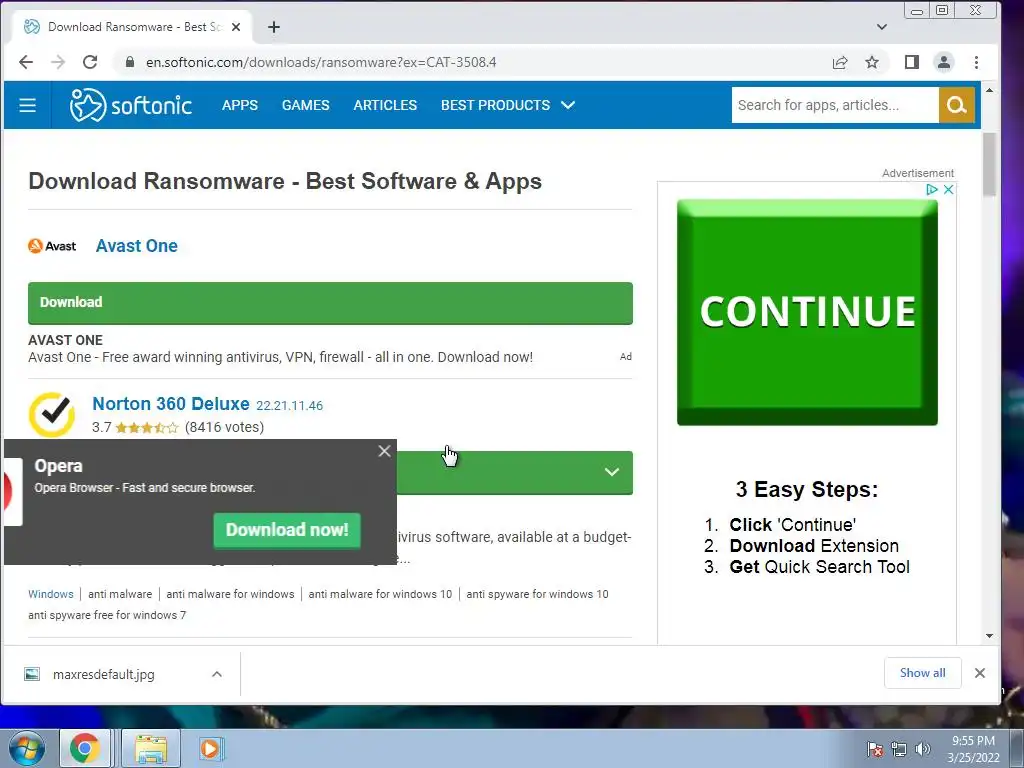Open the media player taskbar icon
Screen dimensions: 1024x768
(211, 748)
